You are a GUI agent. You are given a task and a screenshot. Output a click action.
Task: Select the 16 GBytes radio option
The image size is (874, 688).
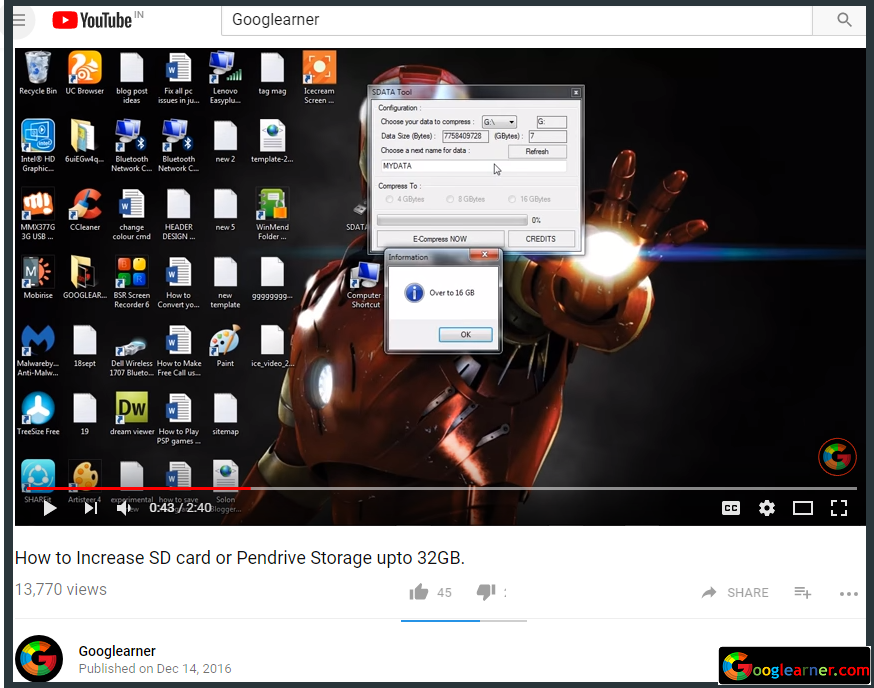529,199
